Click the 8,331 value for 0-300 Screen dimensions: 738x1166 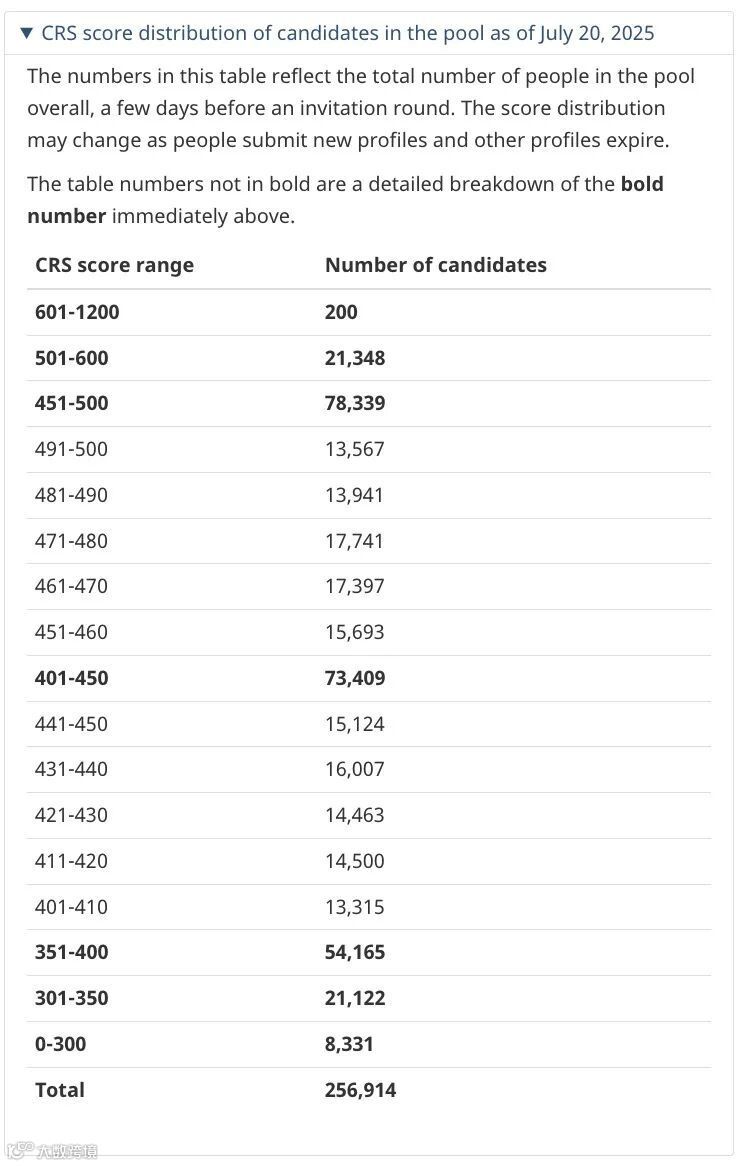[x=349, y=1044]
